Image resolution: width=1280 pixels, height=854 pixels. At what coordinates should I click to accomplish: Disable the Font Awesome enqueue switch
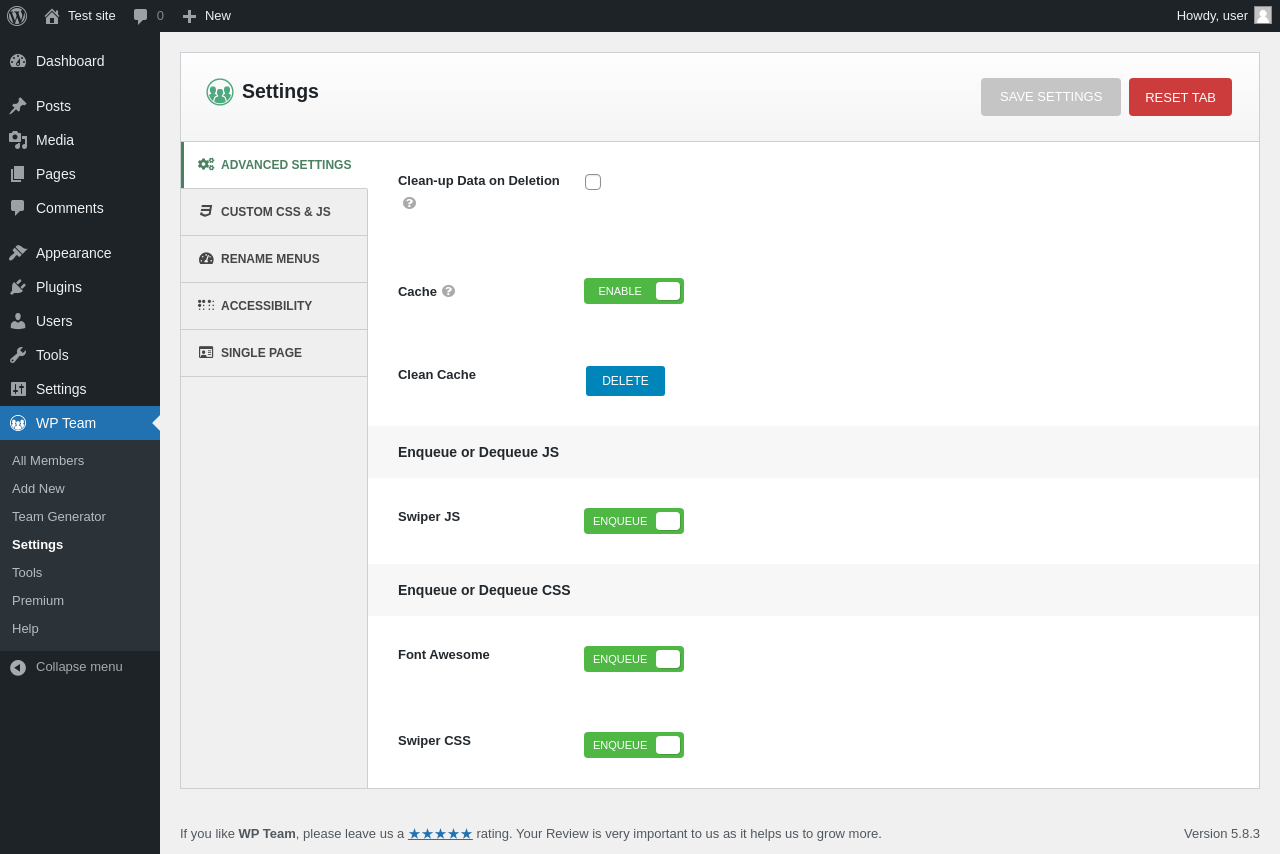[634, 659]
